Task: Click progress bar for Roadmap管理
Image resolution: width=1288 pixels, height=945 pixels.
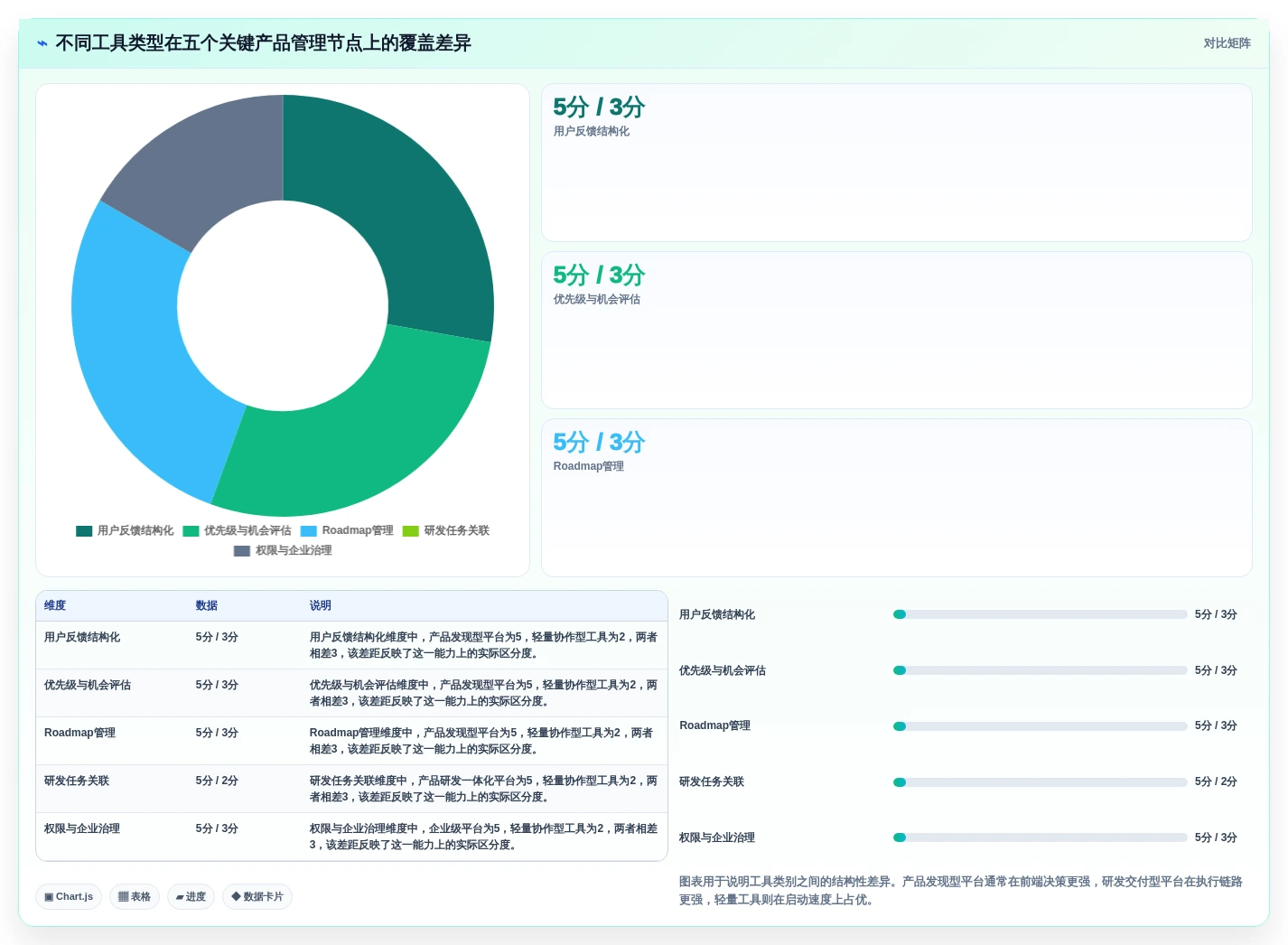Action: [1040, 726]
